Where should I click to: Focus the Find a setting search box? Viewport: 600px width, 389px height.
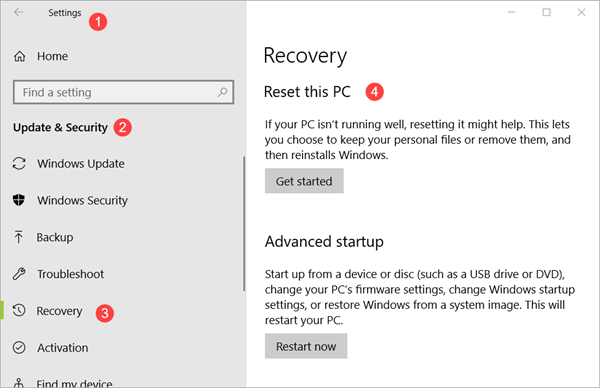123,92
